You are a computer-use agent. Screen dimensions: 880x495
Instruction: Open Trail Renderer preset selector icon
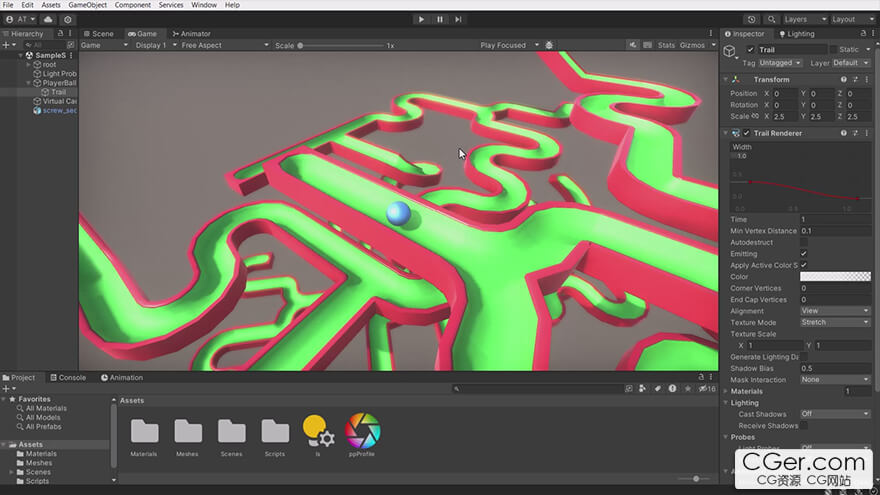855,133
